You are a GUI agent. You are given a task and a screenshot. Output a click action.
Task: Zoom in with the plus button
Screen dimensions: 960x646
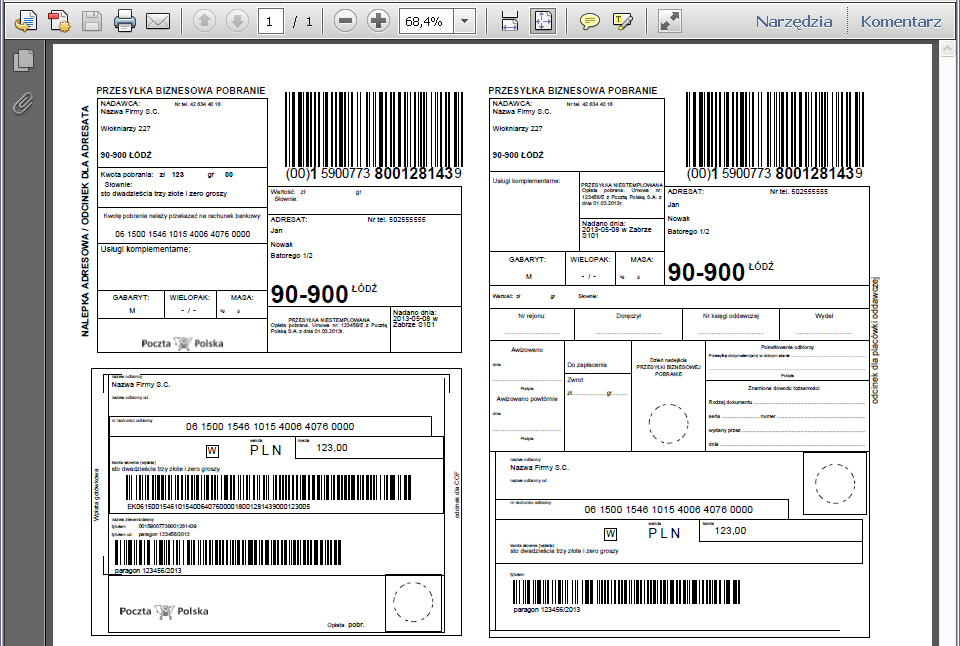tap(378, 21)
